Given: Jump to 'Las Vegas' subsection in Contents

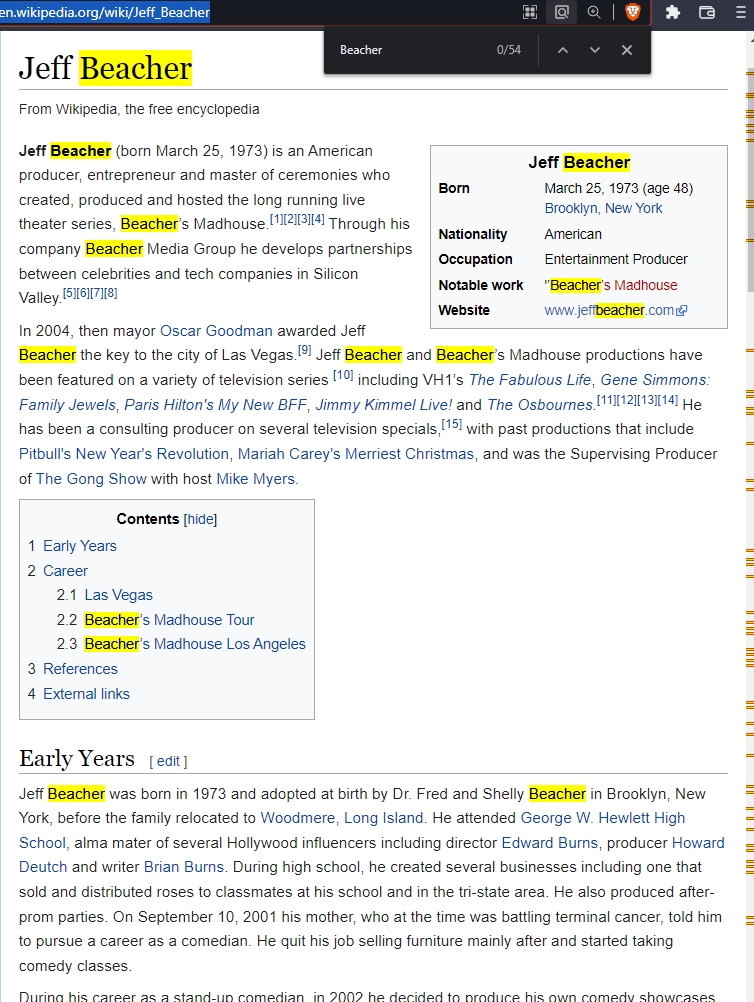Looking at the screenshot, I should coord(118,595).
